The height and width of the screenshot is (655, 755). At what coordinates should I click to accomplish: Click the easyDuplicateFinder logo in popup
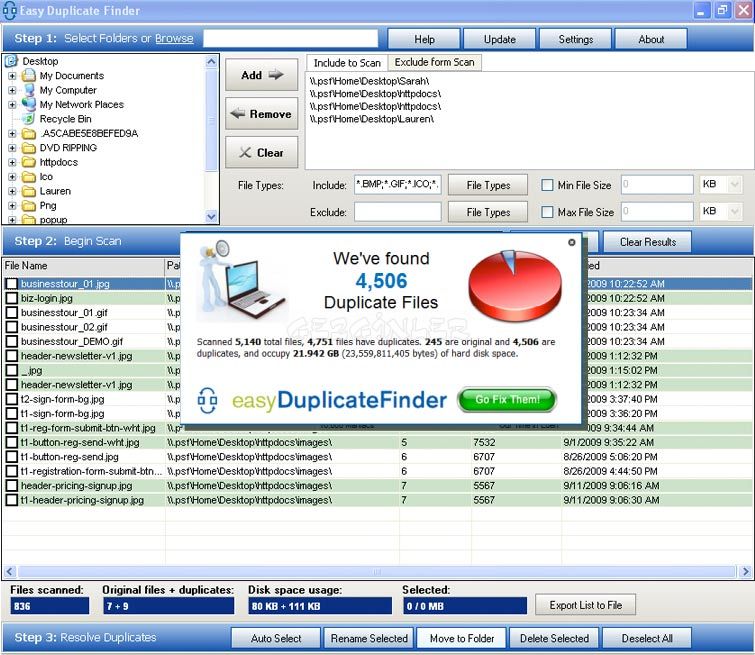[x=322, y=400]
